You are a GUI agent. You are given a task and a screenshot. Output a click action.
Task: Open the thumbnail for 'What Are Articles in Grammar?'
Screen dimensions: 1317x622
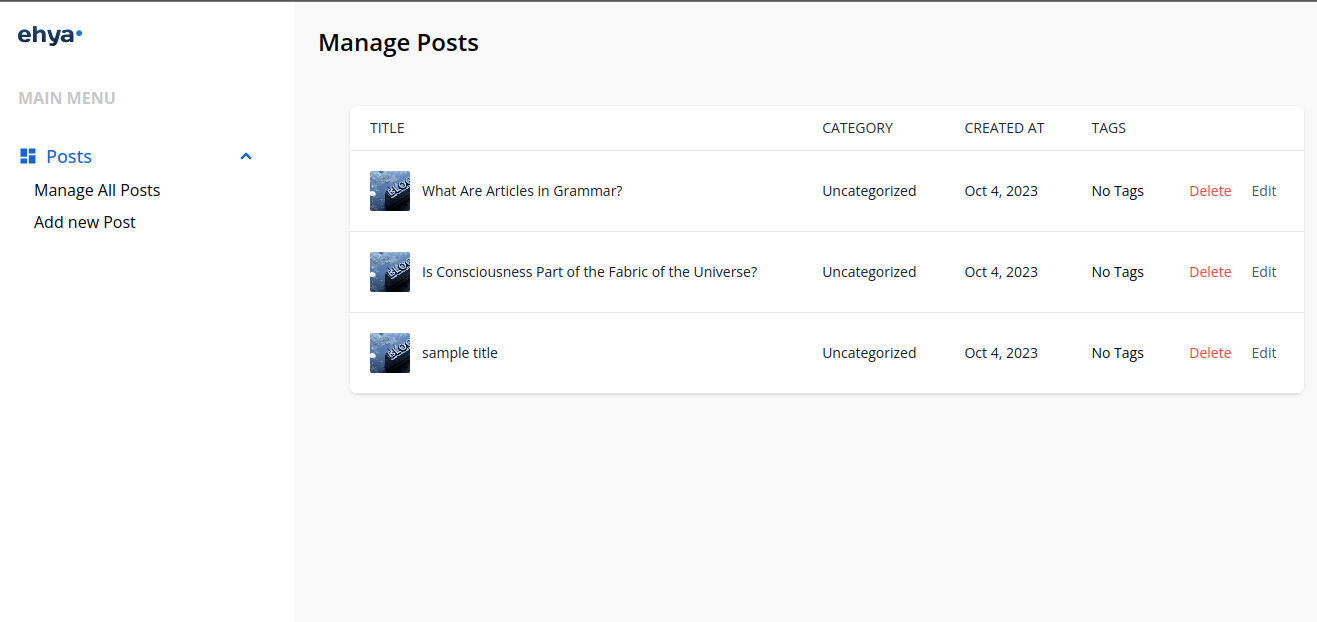389,190
